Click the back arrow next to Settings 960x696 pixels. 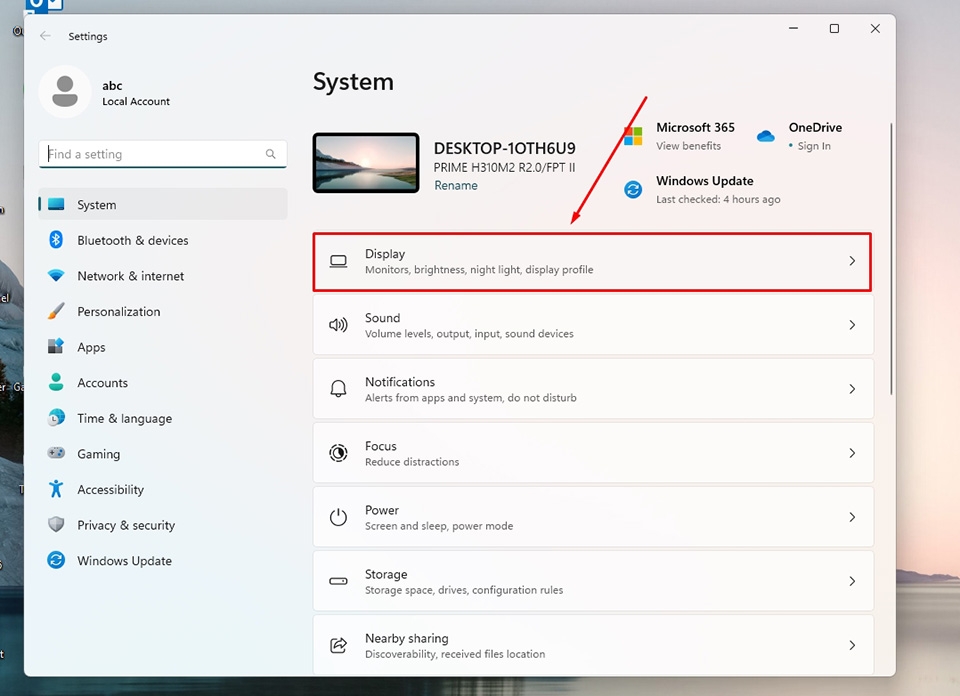pyautogui.click(x=44, y=36)
